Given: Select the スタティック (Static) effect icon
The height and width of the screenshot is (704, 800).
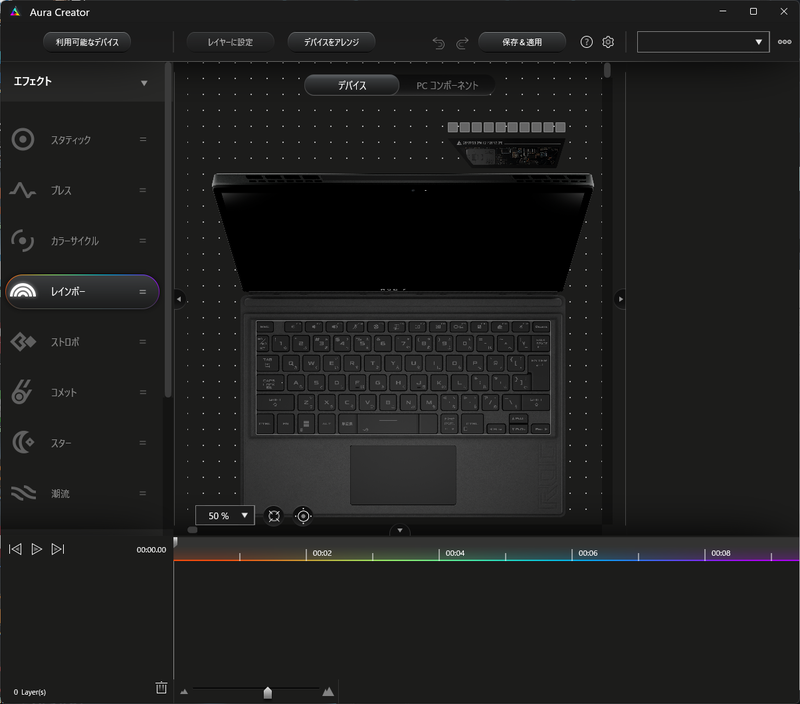Looking at the screenshot, I should click(23, 139).
